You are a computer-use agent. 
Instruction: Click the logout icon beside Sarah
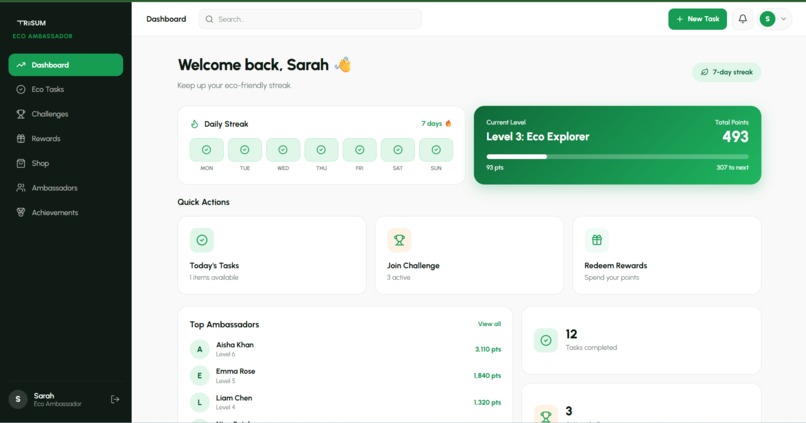115,399
